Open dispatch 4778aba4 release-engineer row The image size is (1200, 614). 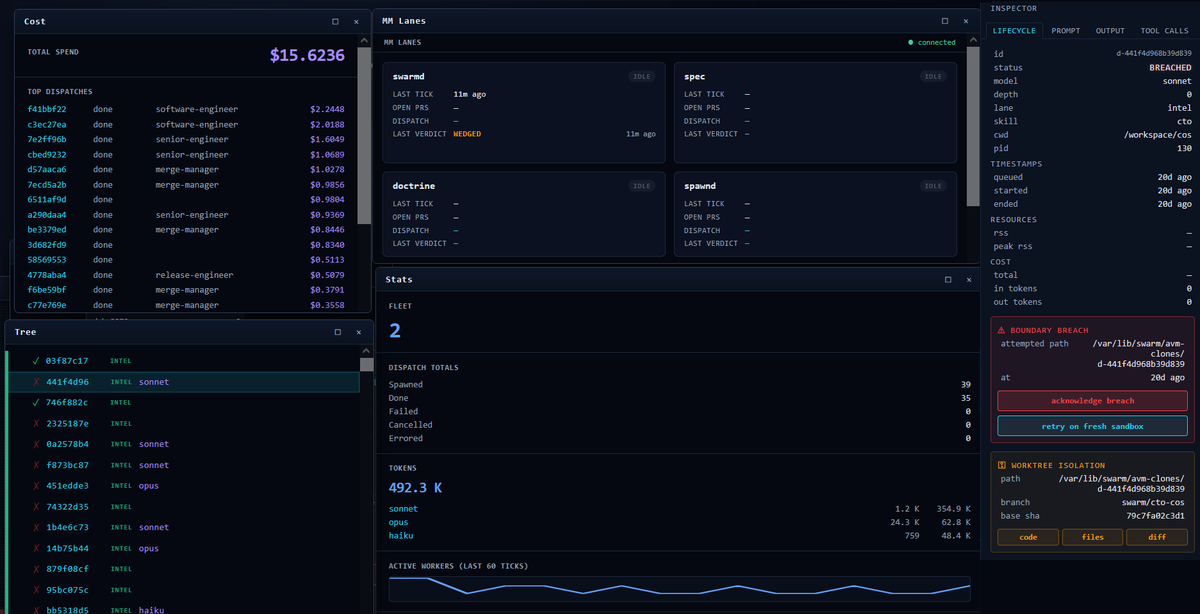tap(186, 275)
